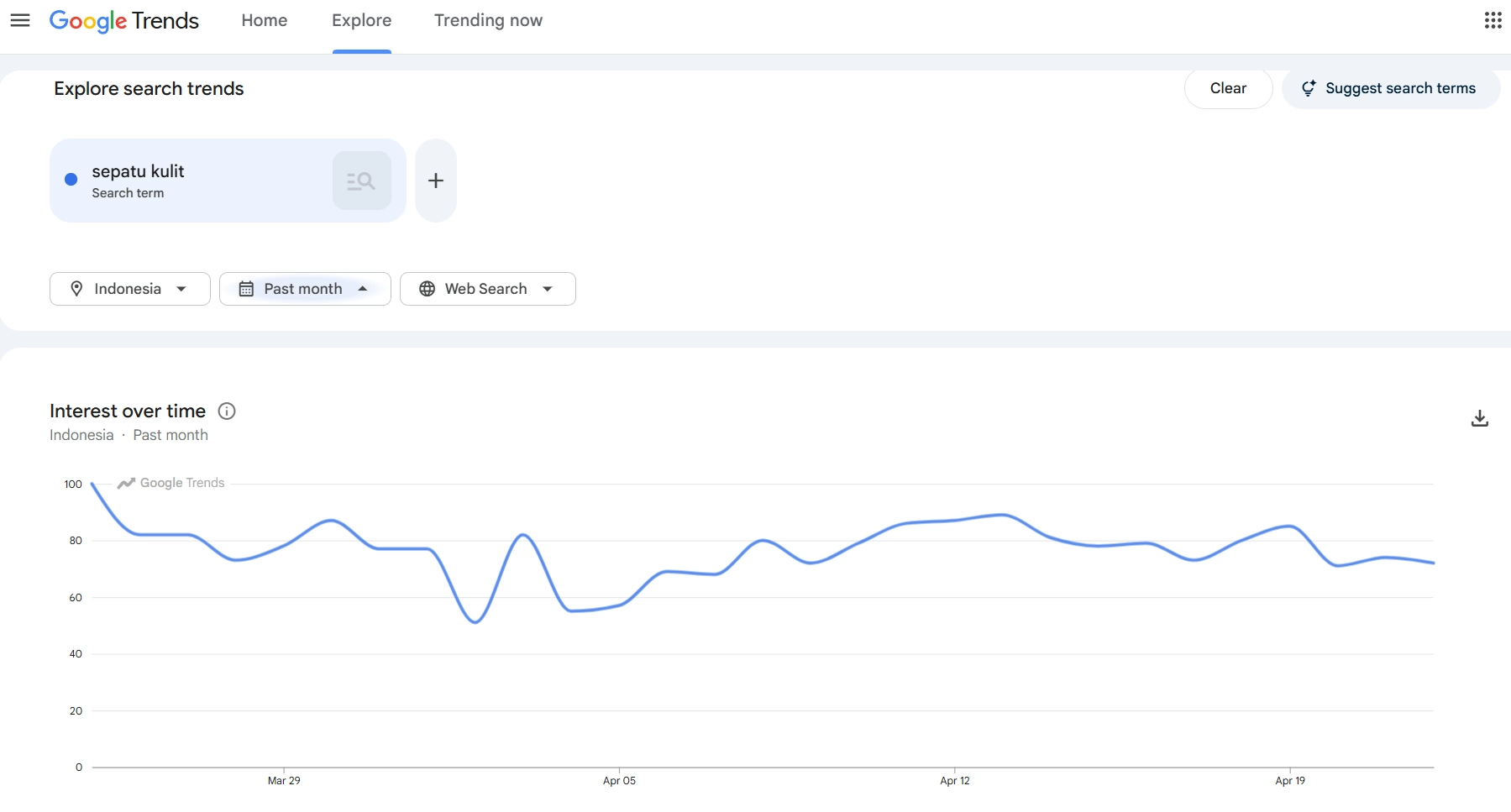This screenshot has width=1511, height=812.
Task: Open the Google apps grid
Action: [1494, 20]
